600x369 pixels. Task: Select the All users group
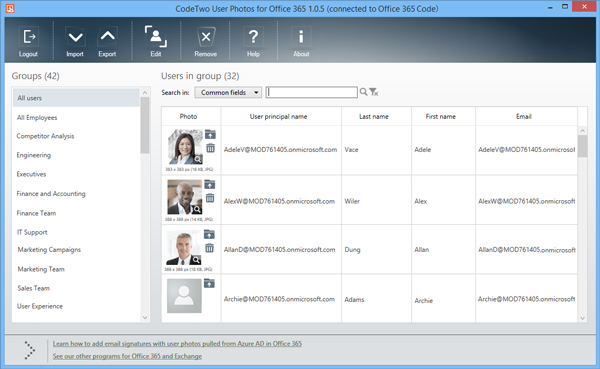(76, 98)
